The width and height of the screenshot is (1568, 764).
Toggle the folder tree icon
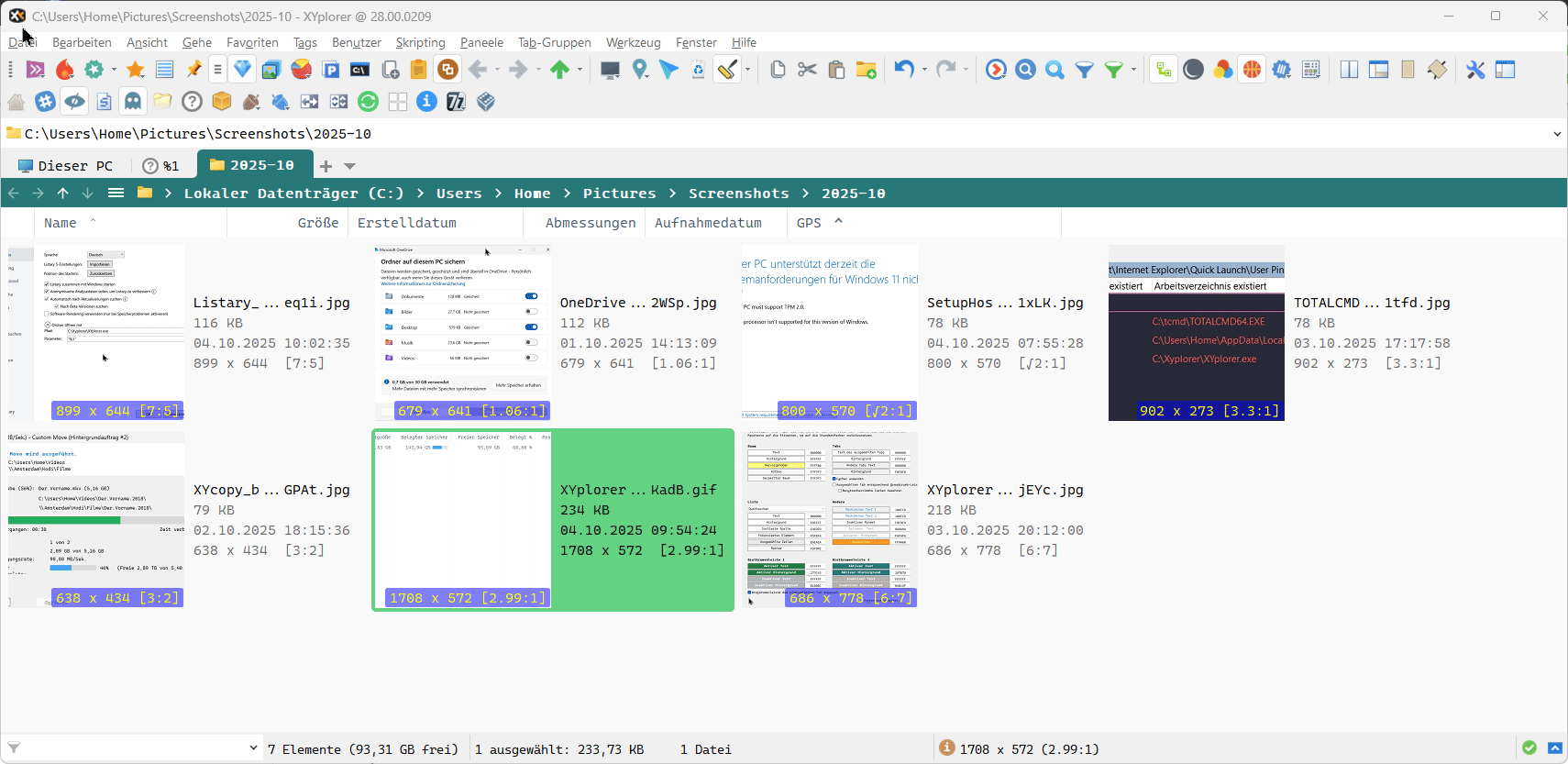(1164, 70)
